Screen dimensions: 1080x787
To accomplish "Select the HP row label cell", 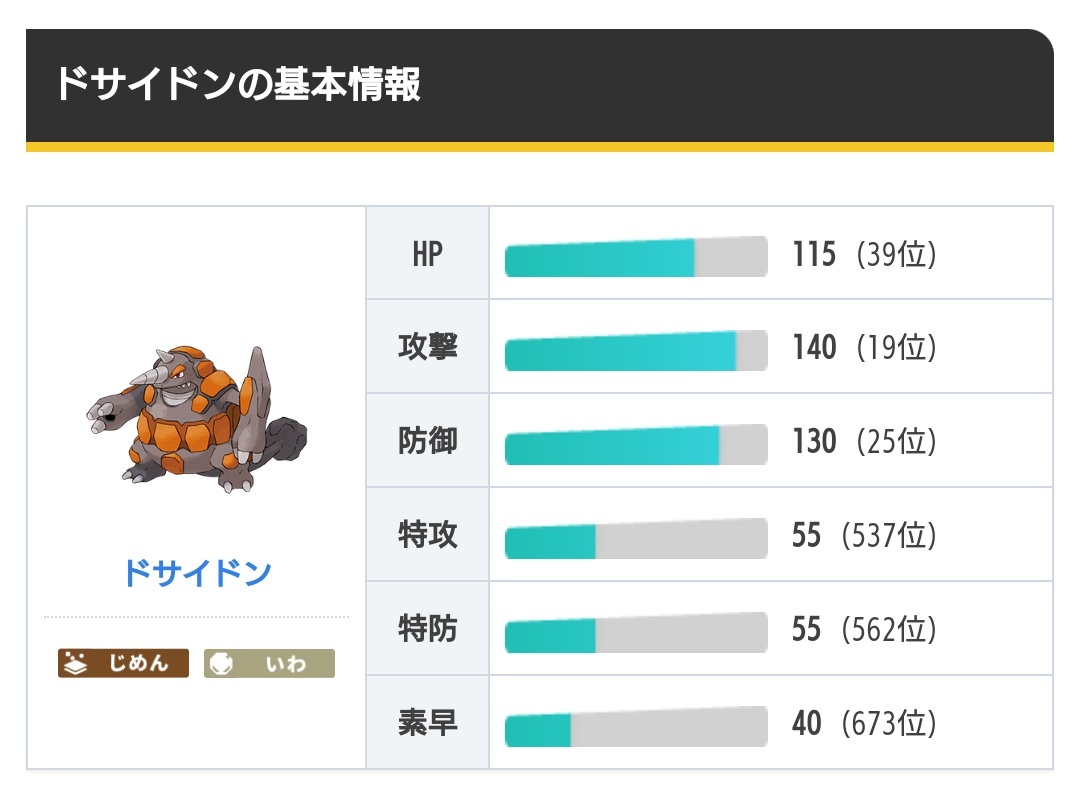I will click(428, 253).
